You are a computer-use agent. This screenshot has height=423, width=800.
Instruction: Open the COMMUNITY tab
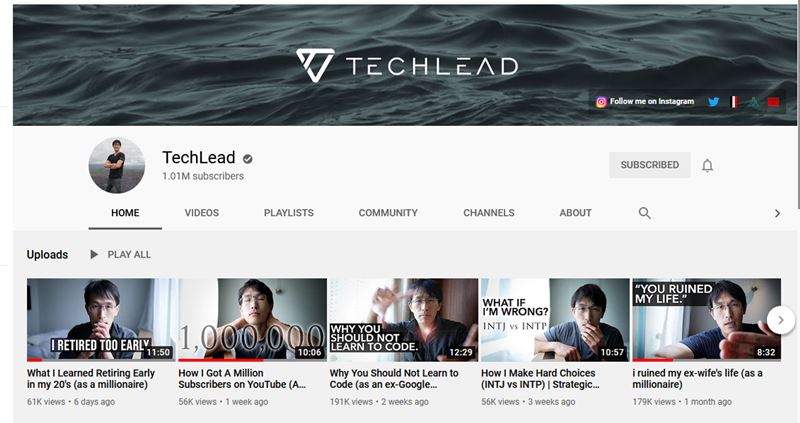coord(388,213)
